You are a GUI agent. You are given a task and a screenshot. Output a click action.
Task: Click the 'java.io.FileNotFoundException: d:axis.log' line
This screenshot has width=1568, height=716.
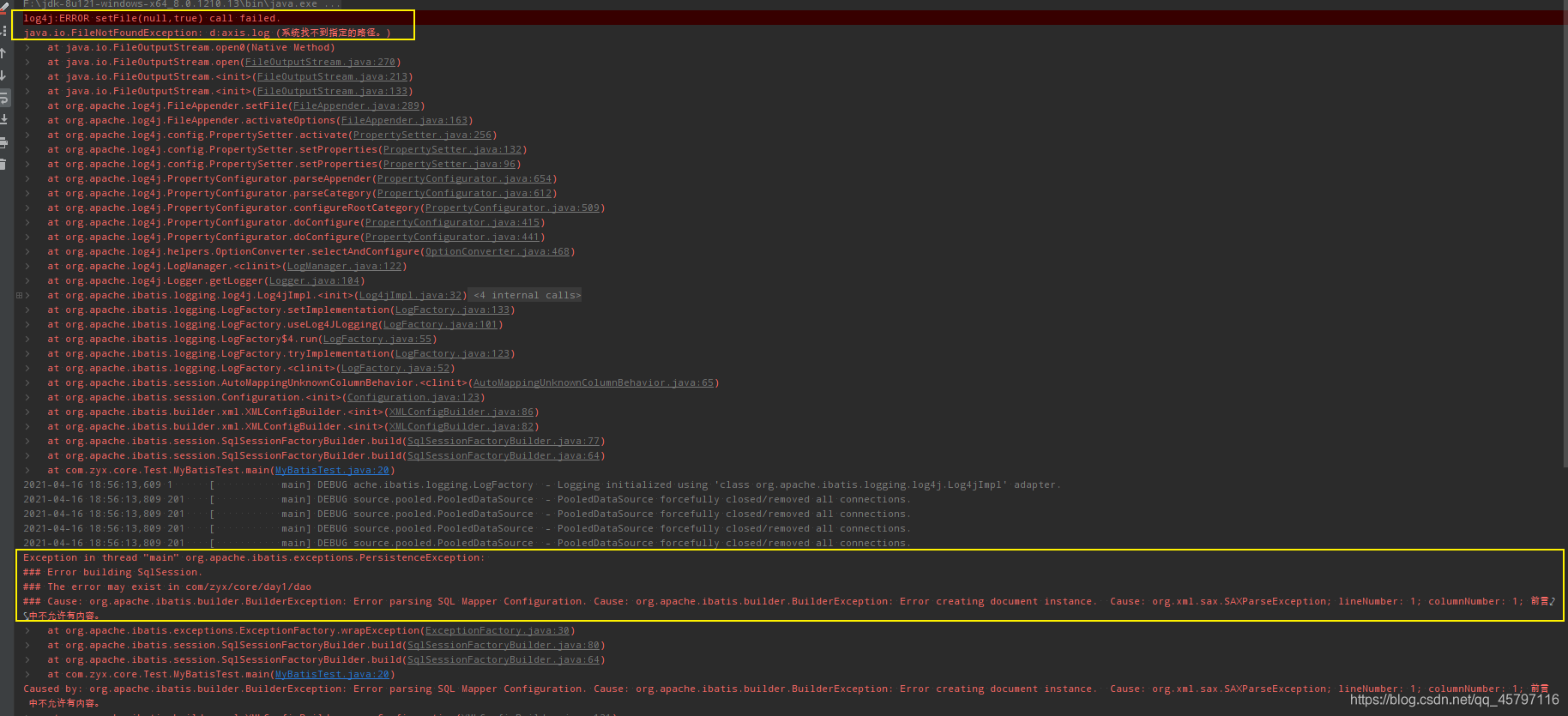(x=207, y=33)
